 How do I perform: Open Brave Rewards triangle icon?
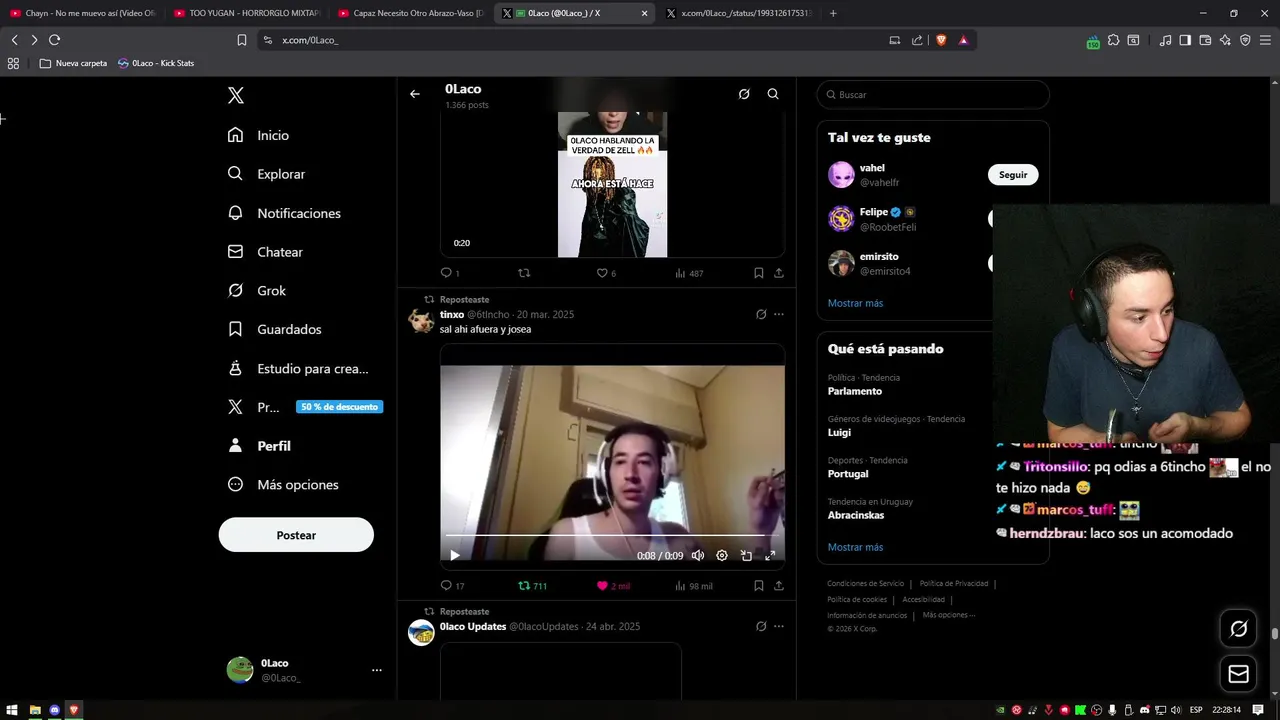(964, 40)
